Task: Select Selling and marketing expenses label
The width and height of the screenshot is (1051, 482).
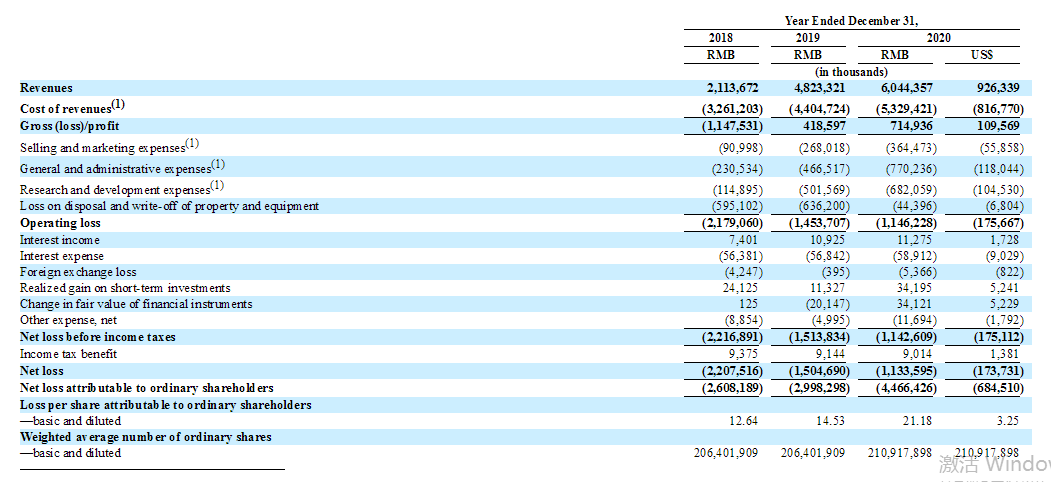Action: point(109,146)
